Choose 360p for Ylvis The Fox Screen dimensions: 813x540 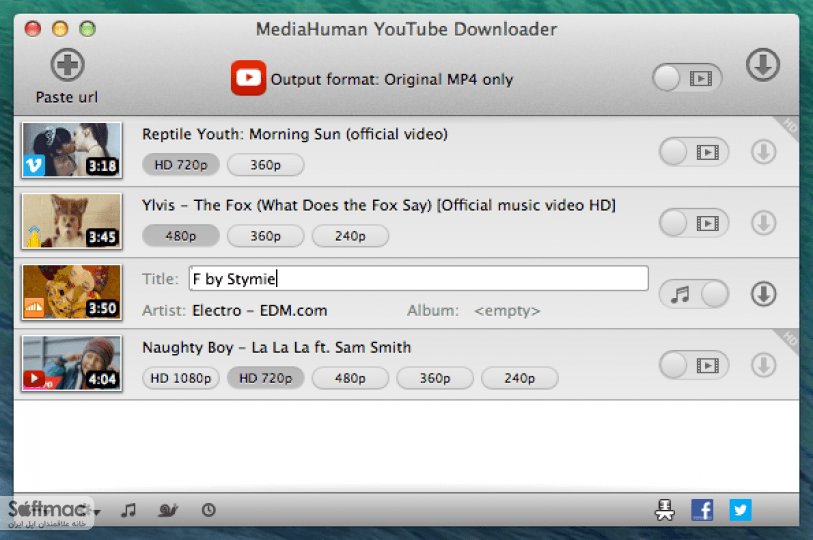(265, 236)
